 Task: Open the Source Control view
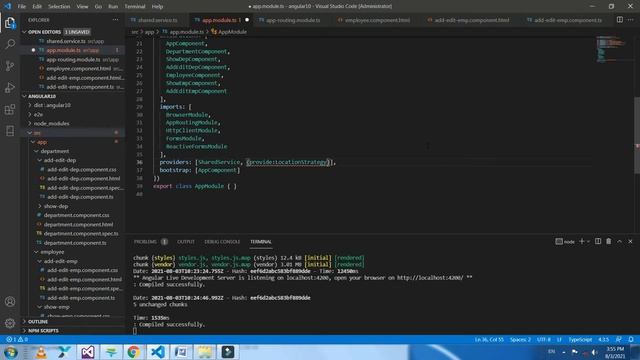(x=10, y=66)
